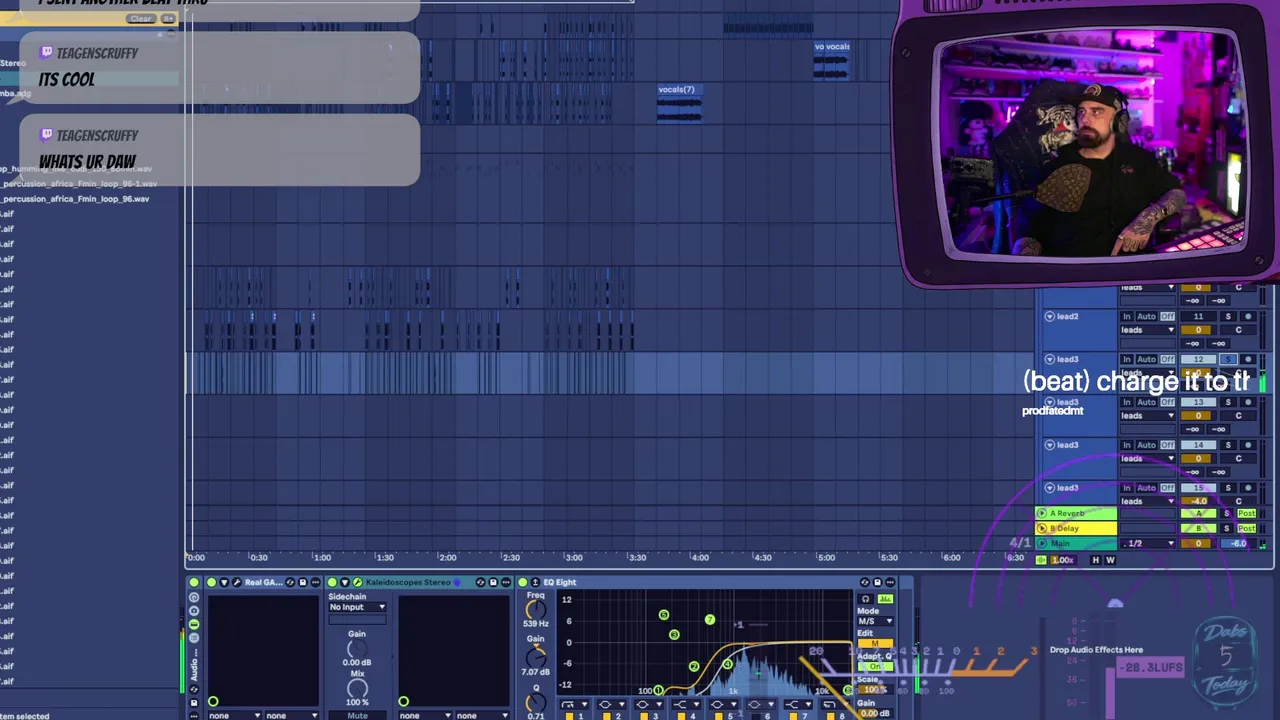This screenshot has width=1280, height=720.
Task: Select EQ band point 2
Action: 694,667
